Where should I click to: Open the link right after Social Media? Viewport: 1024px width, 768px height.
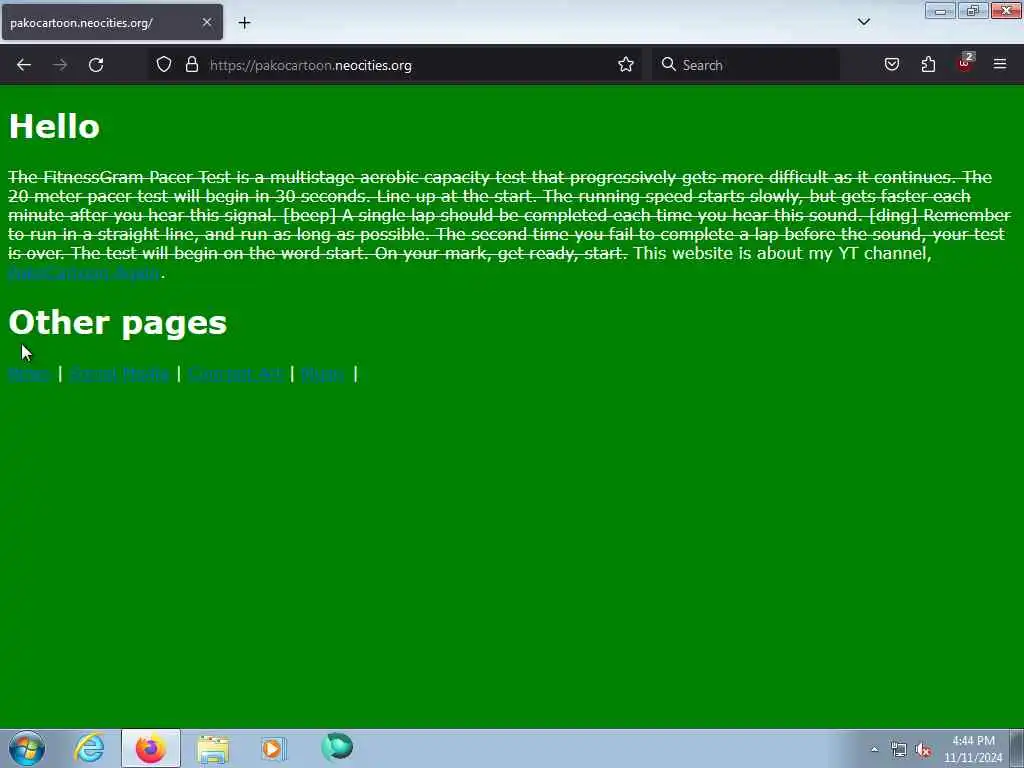tap(235, 374)
